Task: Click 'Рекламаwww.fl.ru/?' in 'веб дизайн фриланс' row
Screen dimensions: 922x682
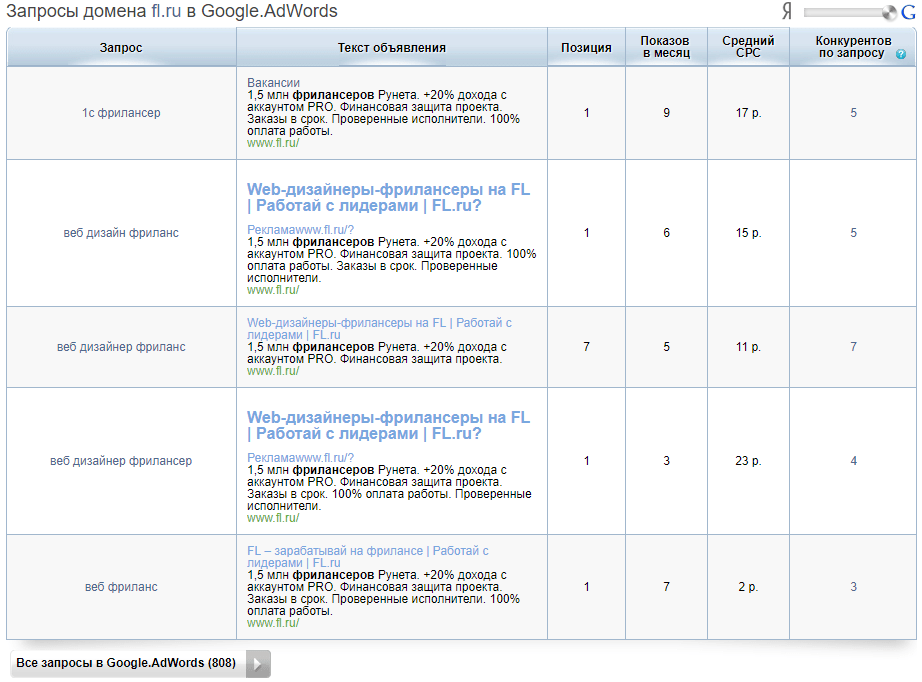Action: coord(300,230)
